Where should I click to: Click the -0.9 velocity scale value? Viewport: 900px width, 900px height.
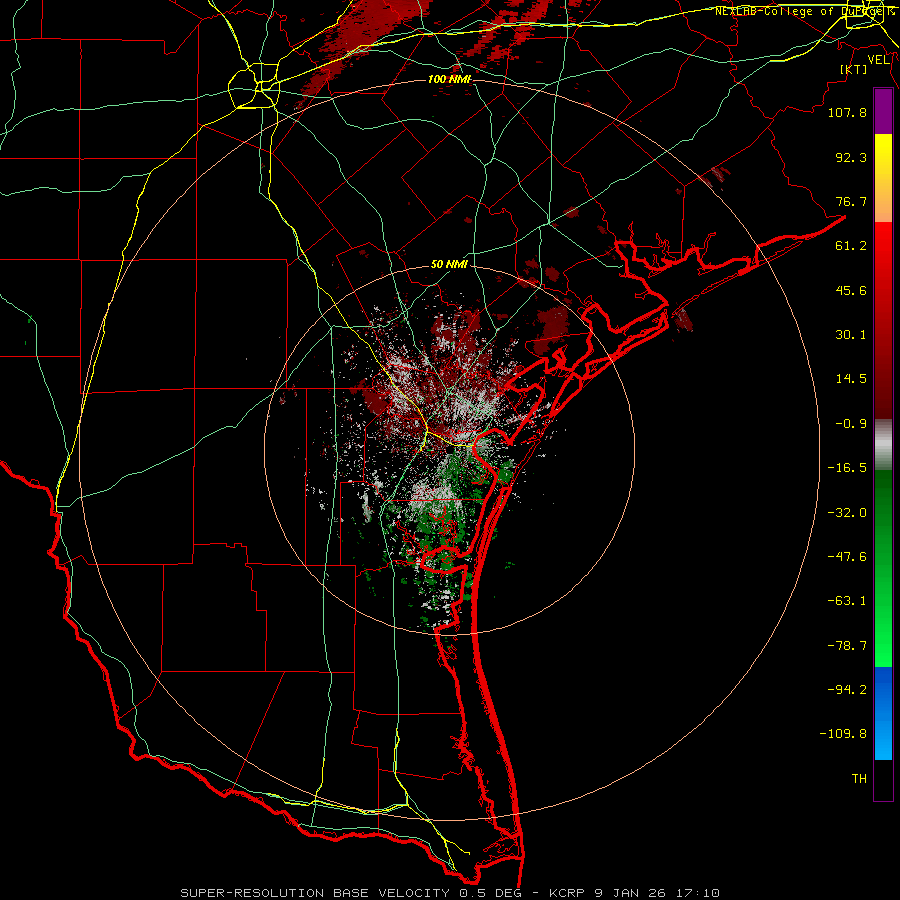[851, 424]
